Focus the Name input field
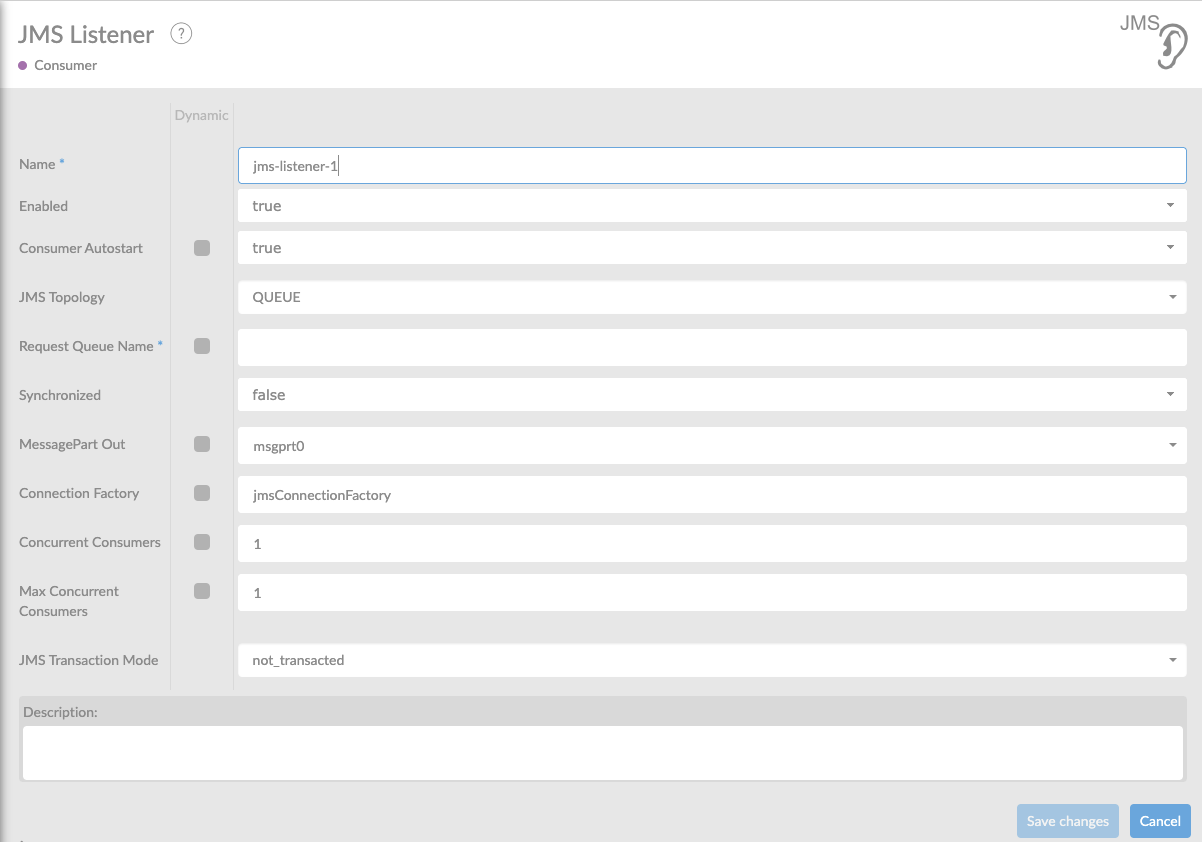Viewport: 1202px width, 842px height. point(712,166)
